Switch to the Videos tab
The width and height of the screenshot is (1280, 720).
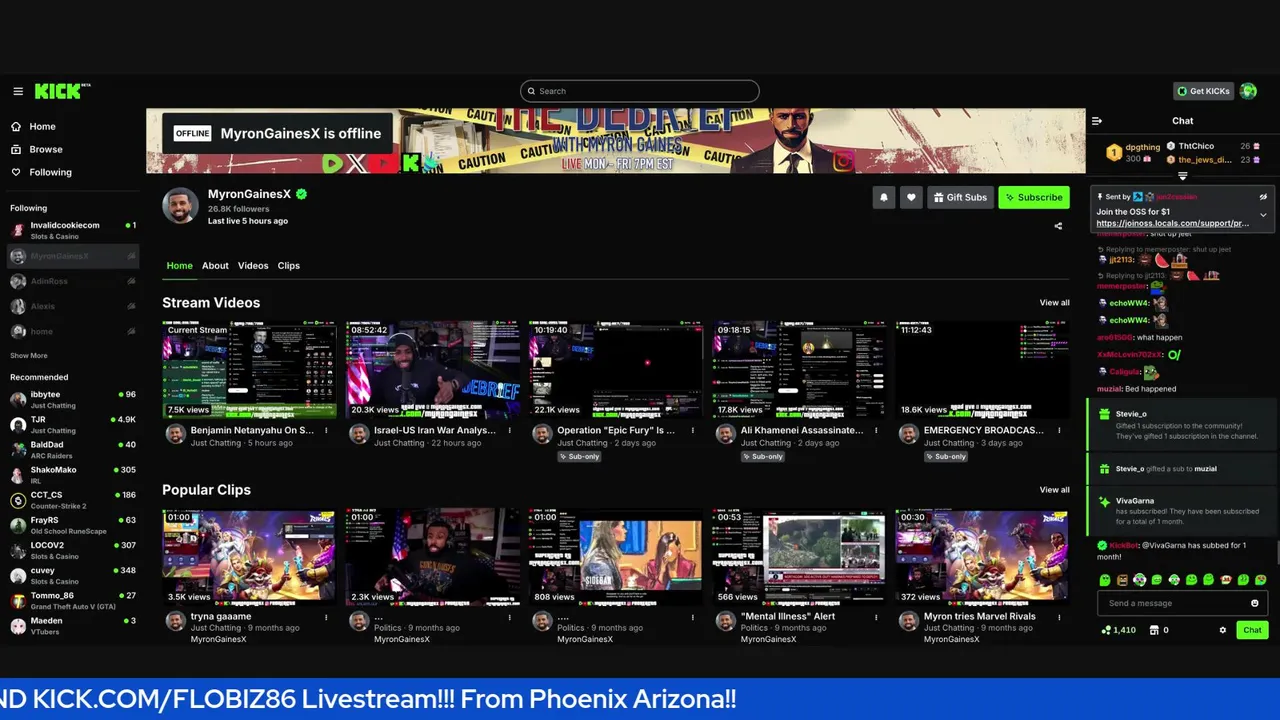[253, 266]
